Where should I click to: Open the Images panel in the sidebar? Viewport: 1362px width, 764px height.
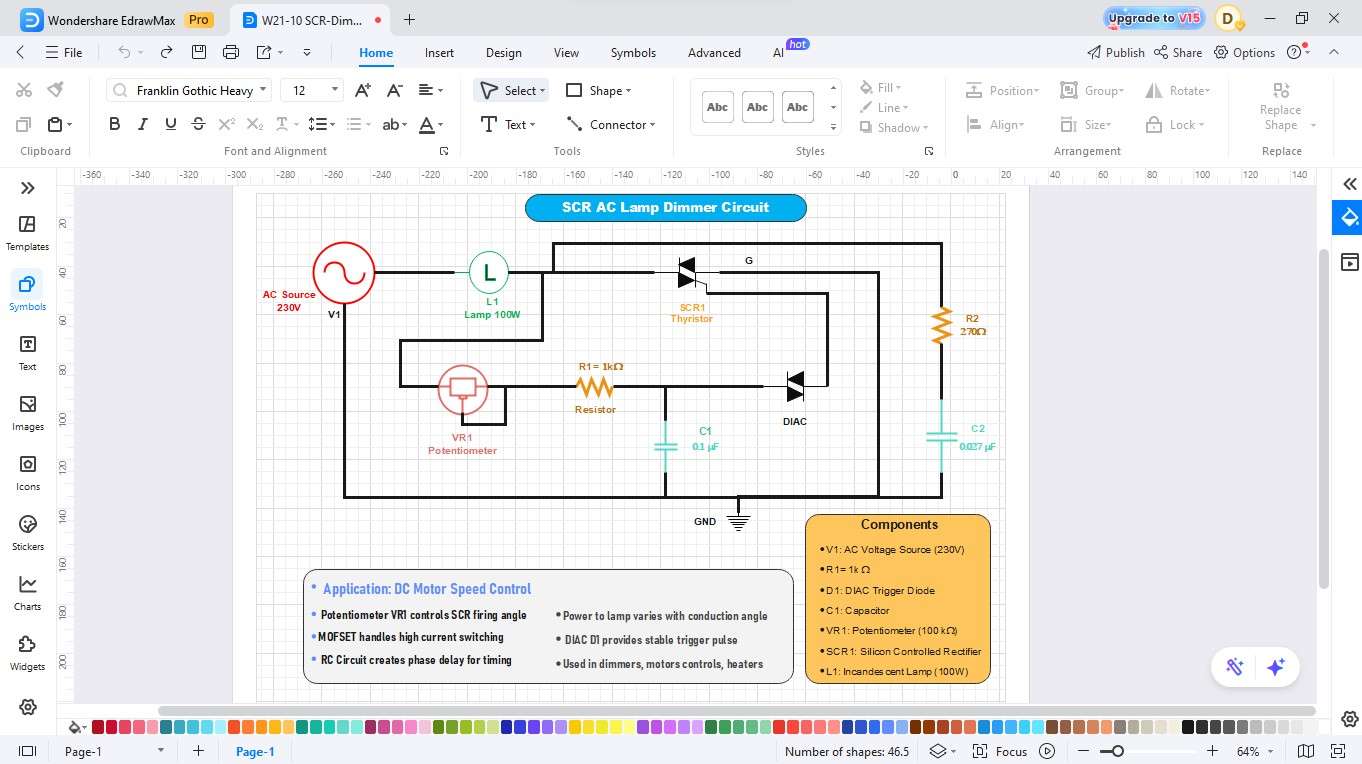point(27,413)
